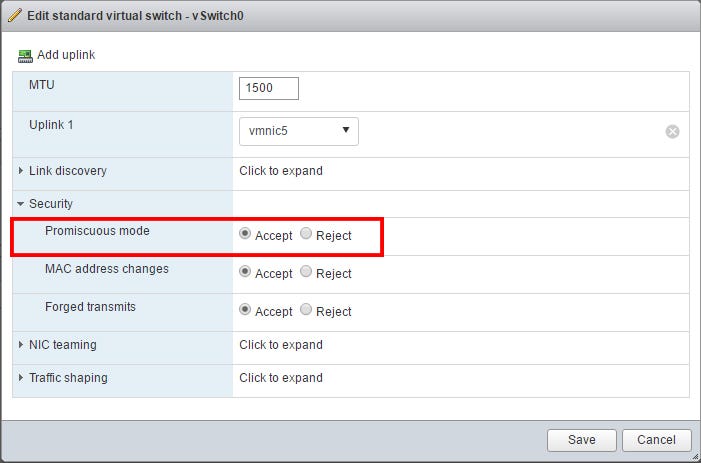Select Reject for MAC address changes
Viewport: 701px width, 463px height.
(306, 272)
